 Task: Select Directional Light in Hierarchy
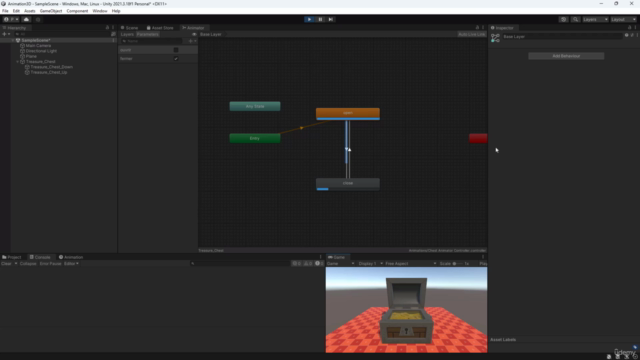41,51
